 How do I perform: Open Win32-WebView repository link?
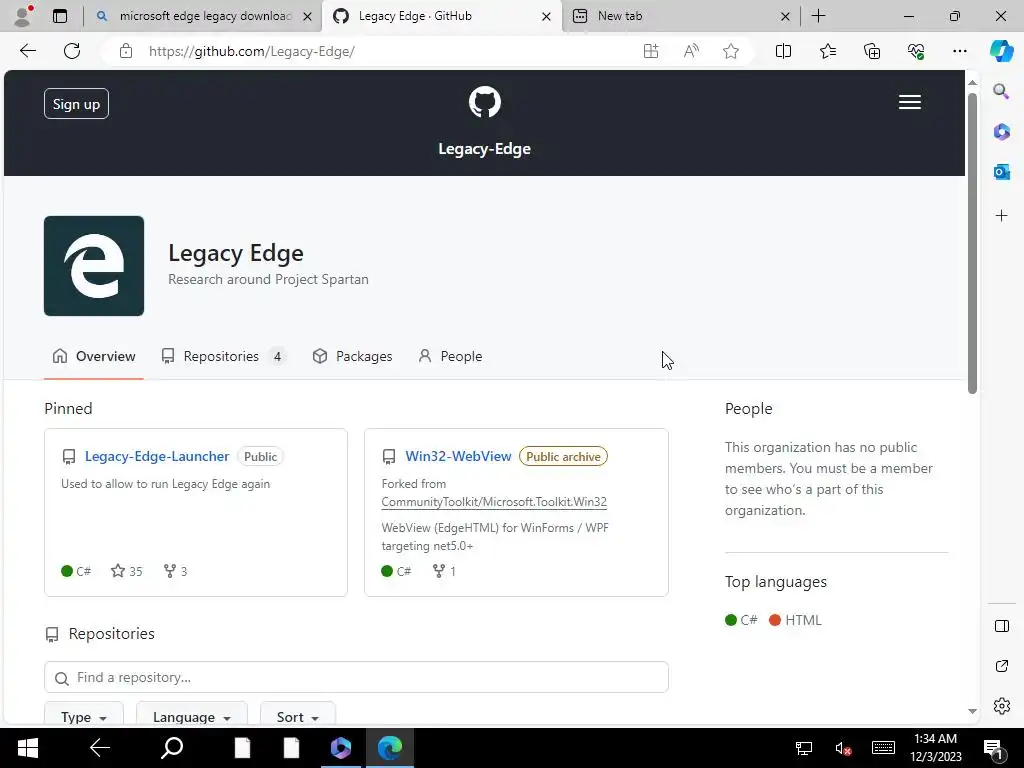(458, 456)
